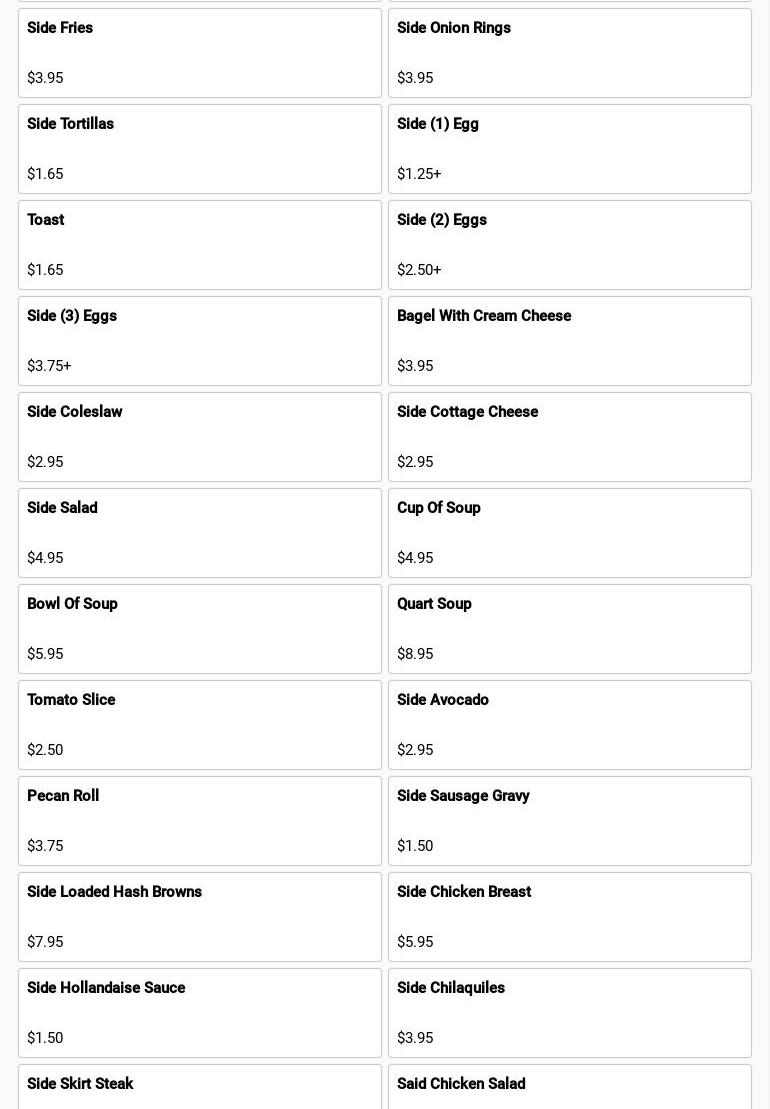Viewport: 770px width, 1109px height.
Task: Click the Tomato Slice item
Action: point(200,725)
